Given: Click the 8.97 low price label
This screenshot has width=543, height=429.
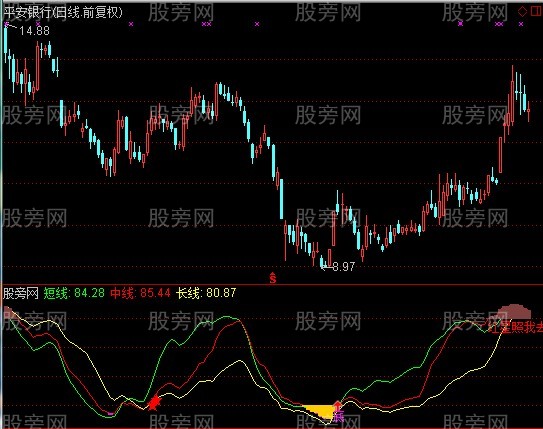Looking at the screenshot, I should 344,267.
